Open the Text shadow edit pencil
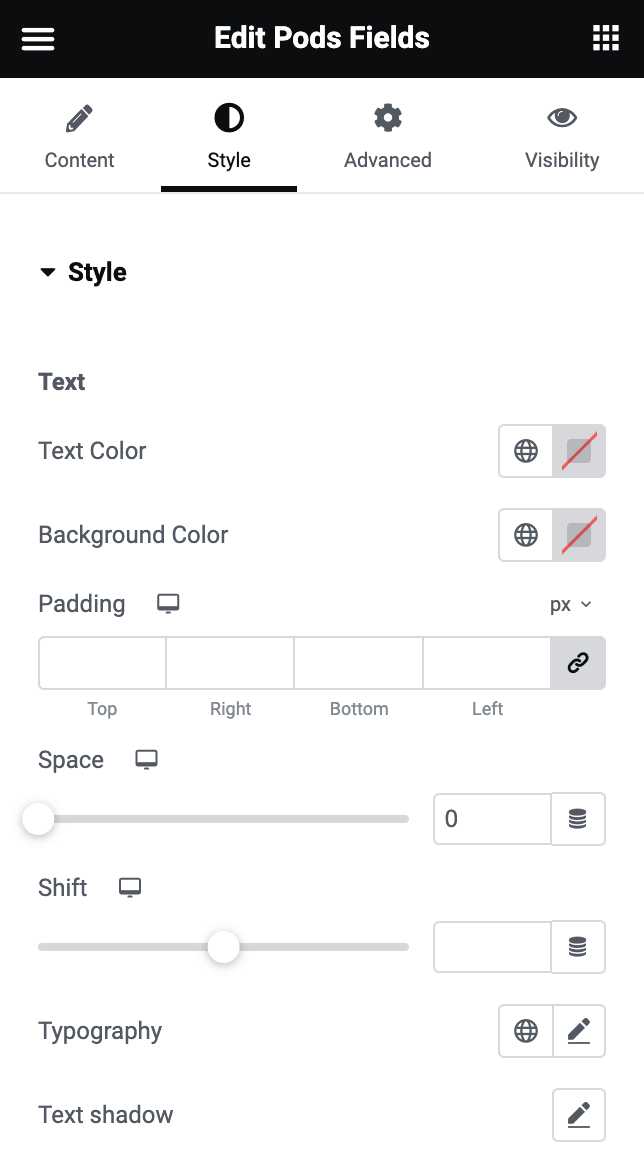Screen dimensions: 644x1162 tap(579, 1115)
